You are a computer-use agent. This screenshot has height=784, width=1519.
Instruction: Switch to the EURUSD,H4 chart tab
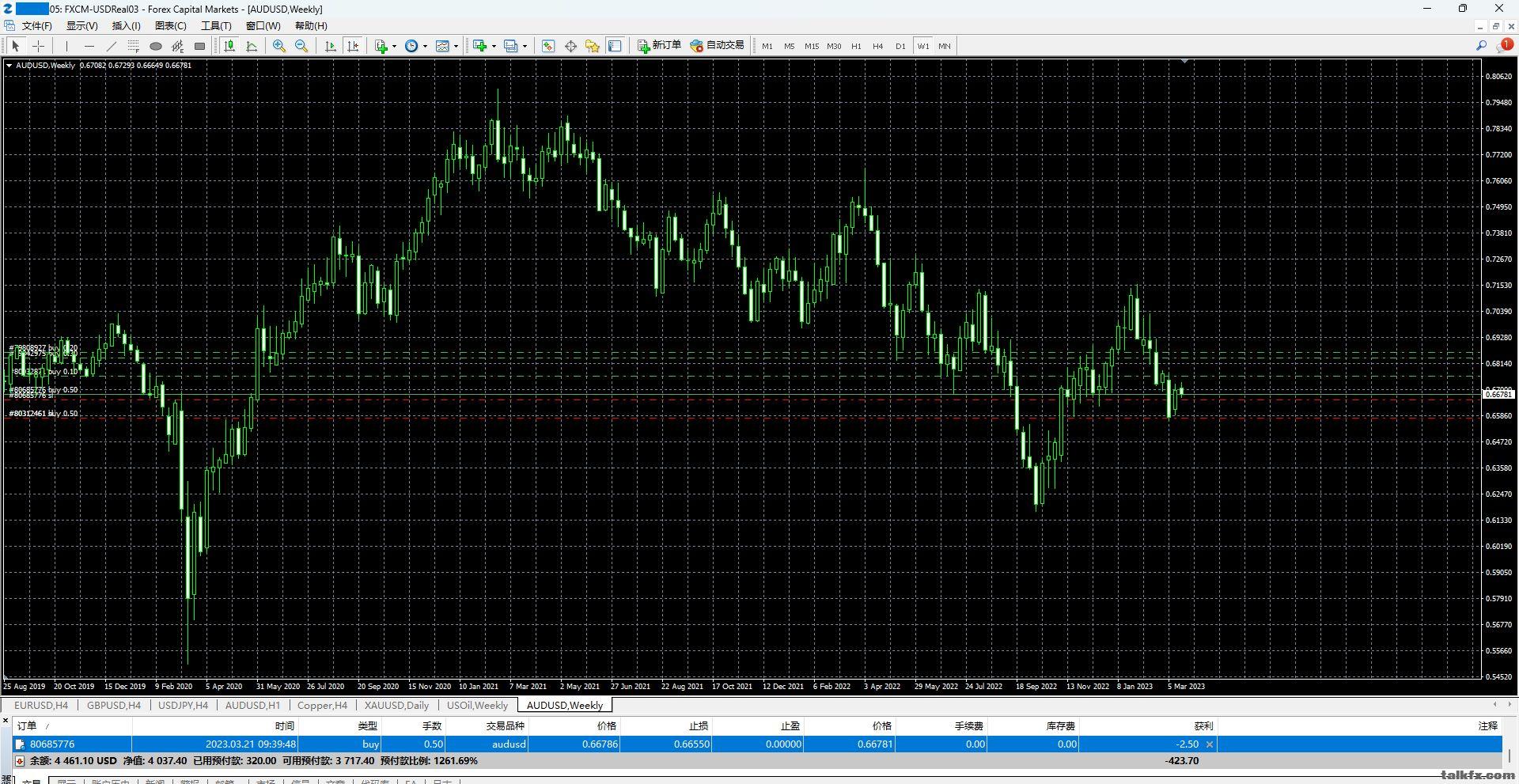[x=41, y=705]
